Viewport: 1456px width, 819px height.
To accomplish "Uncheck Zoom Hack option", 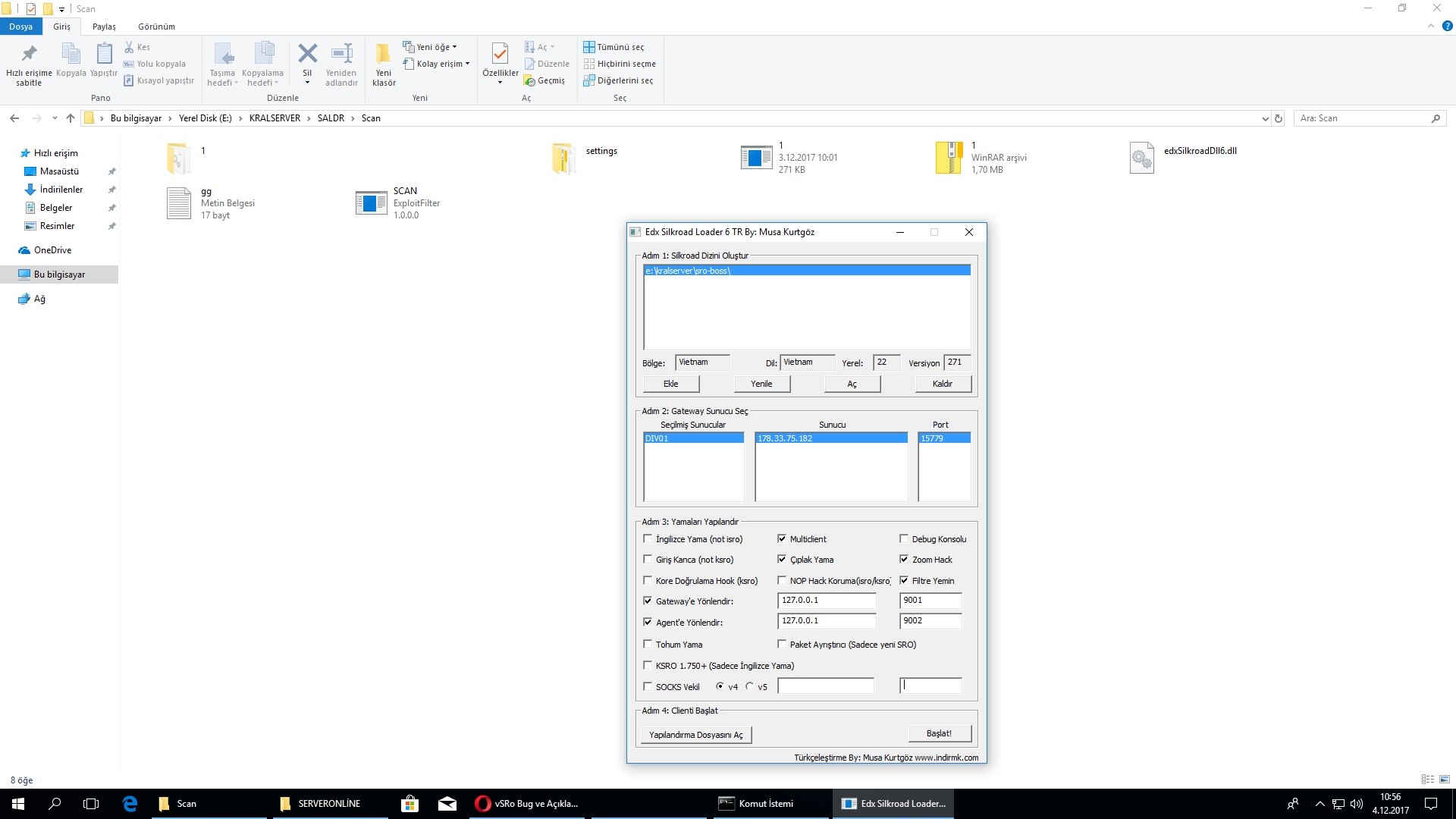I will coord(904,560).
